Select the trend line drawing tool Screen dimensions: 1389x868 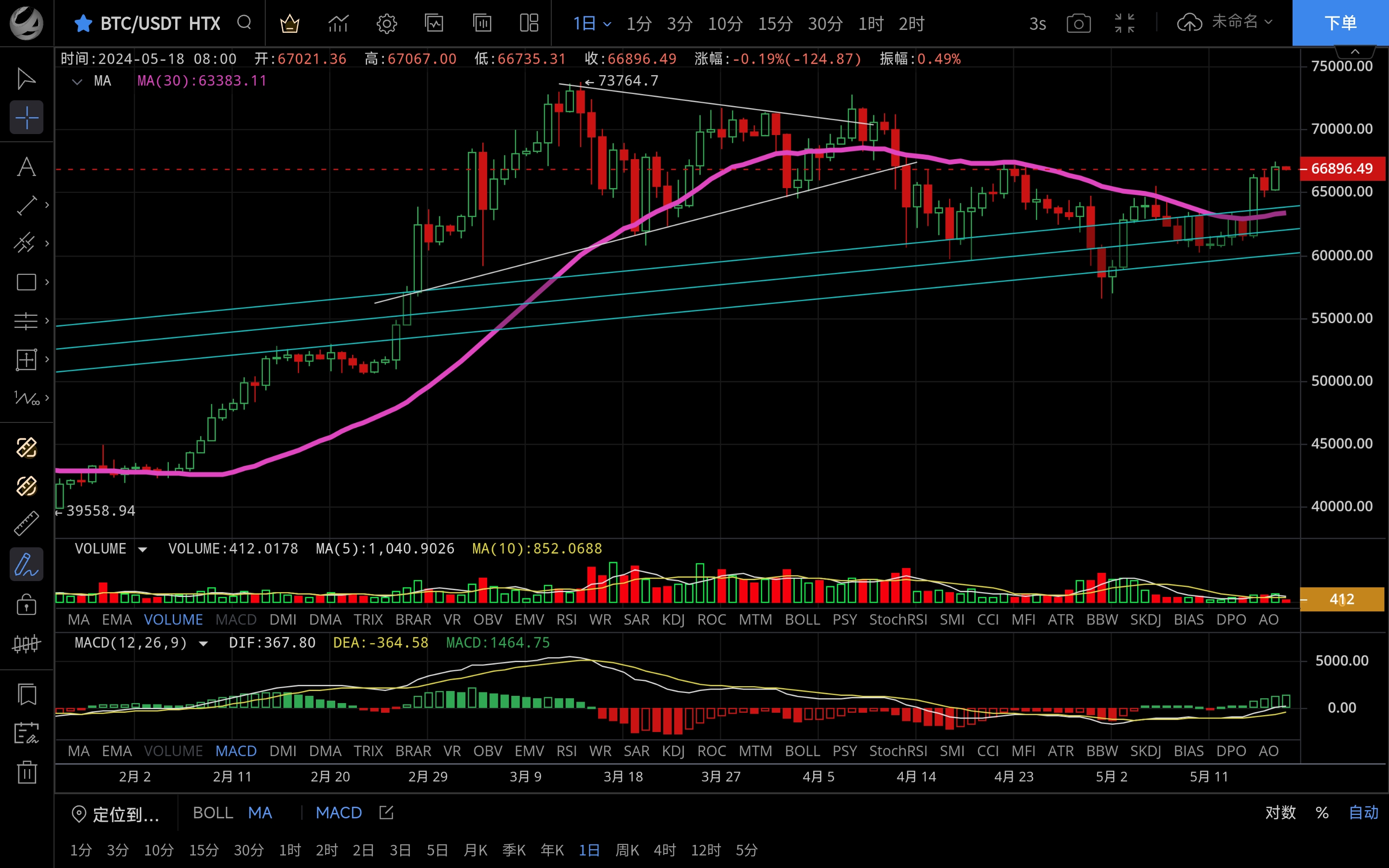click(27, 205)
